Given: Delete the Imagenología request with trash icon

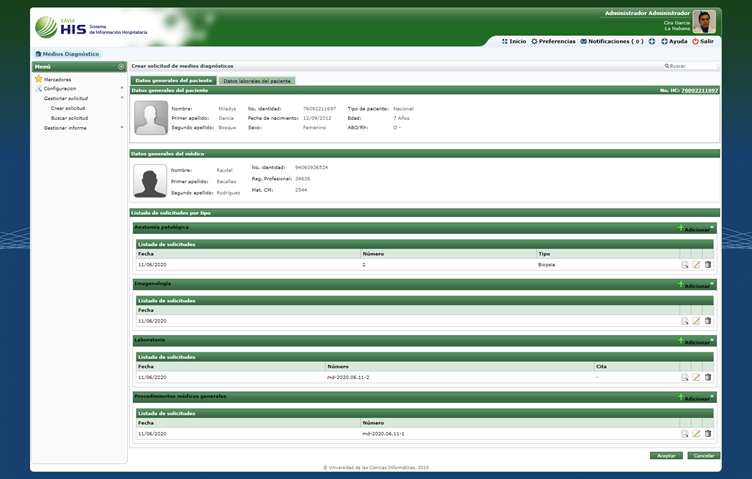Looking at the screenshot, I should click(x=708, y=321).
